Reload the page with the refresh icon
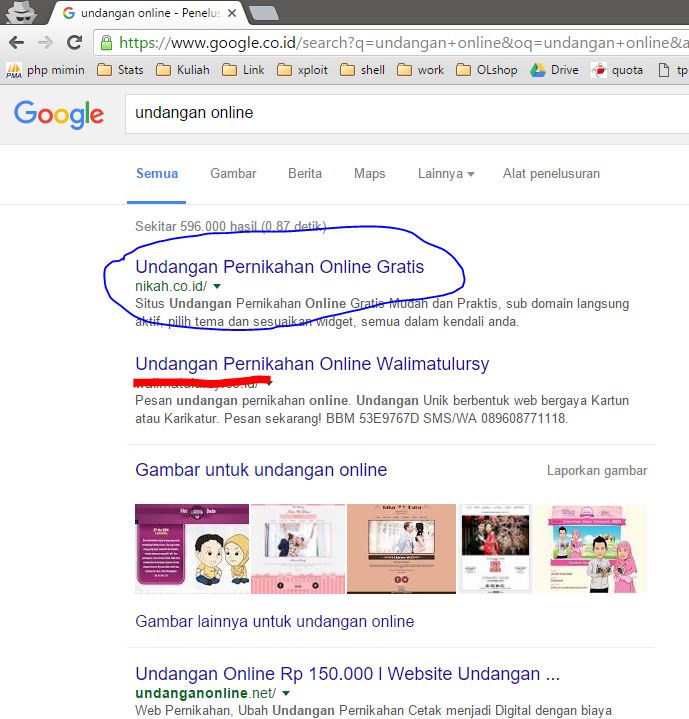The image size is (689, 719). (74, 42)
